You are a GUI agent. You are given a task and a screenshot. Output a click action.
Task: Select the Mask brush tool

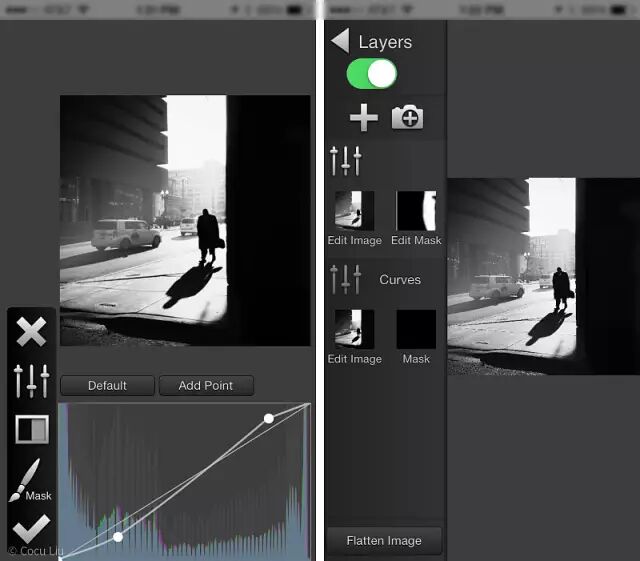pyautogui.click(x=30, y=481)
